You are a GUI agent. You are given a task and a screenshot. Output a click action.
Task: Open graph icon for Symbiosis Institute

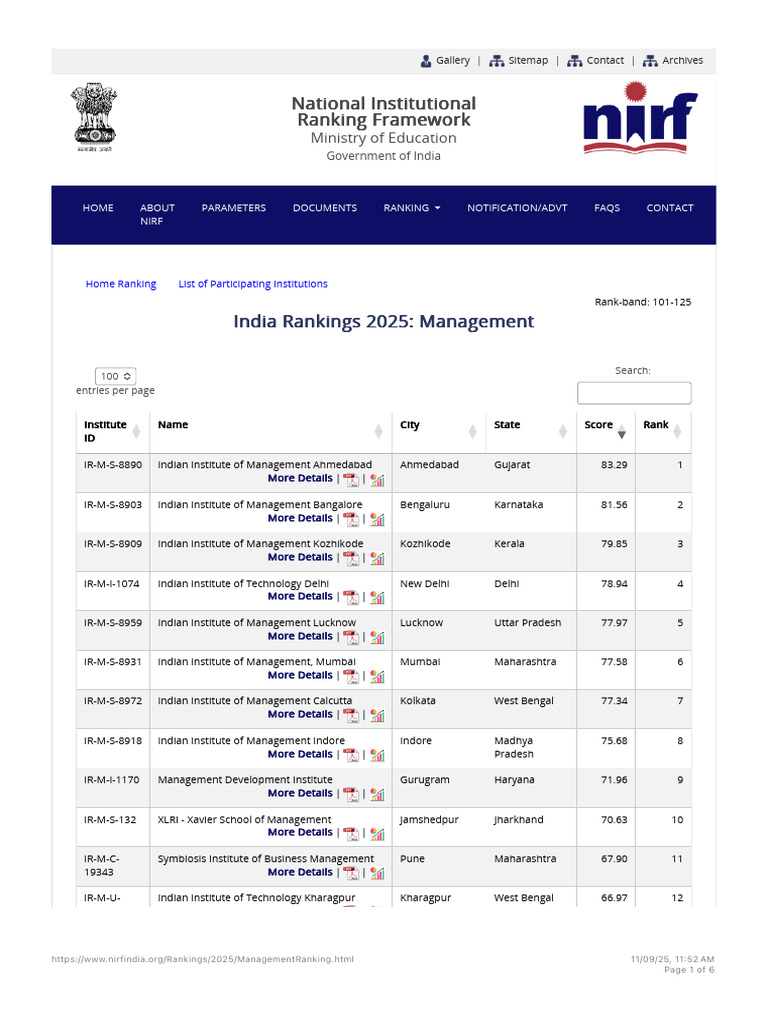377,874
